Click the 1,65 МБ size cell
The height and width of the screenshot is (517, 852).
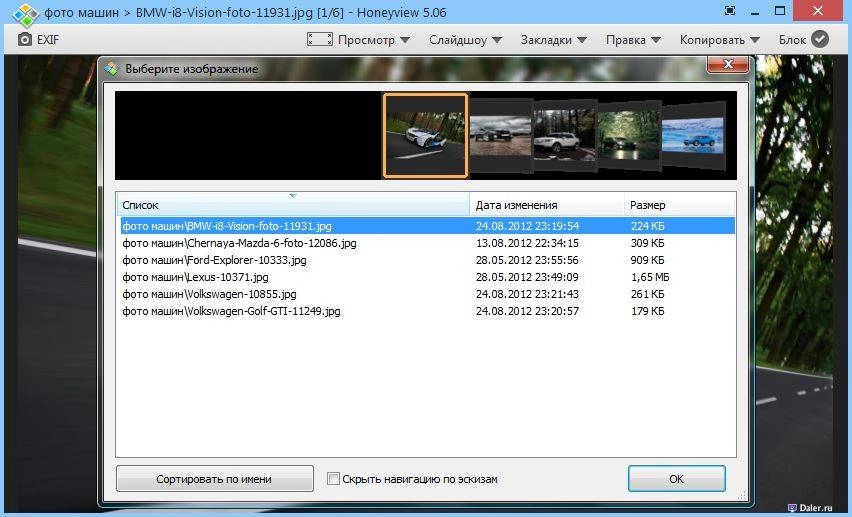(x=650, y=277)
